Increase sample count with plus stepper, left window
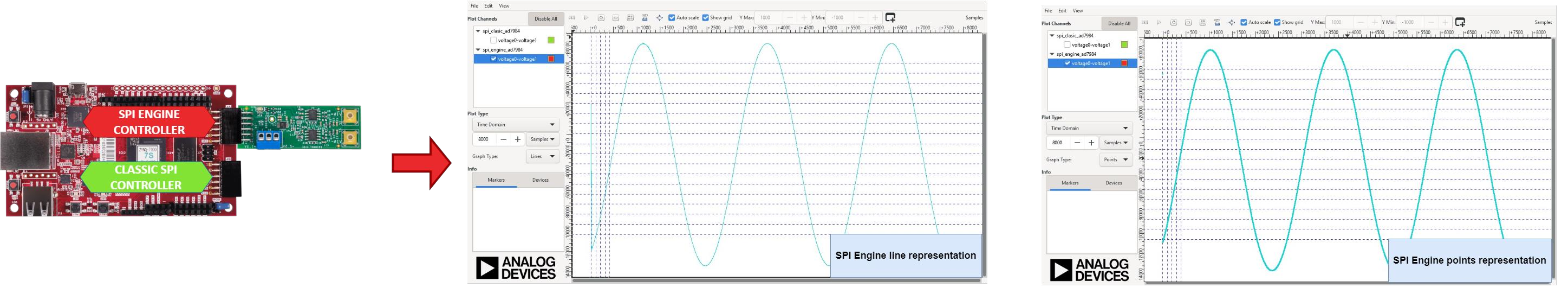 517,140
